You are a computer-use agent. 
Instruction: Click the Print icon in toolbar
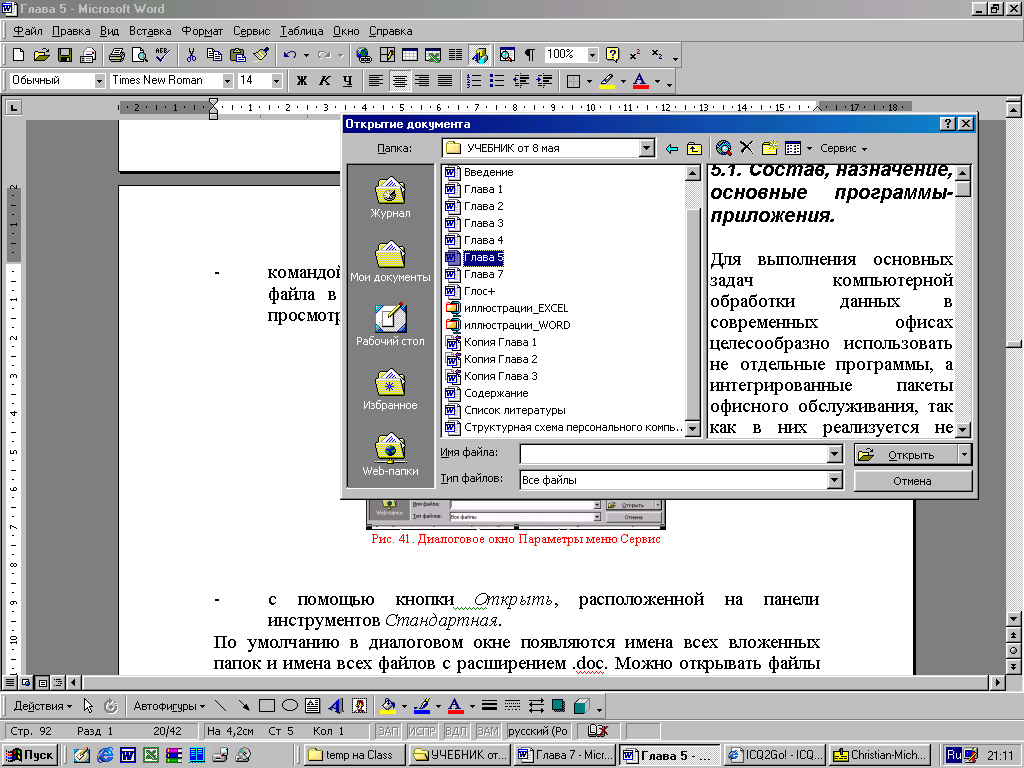117,55
